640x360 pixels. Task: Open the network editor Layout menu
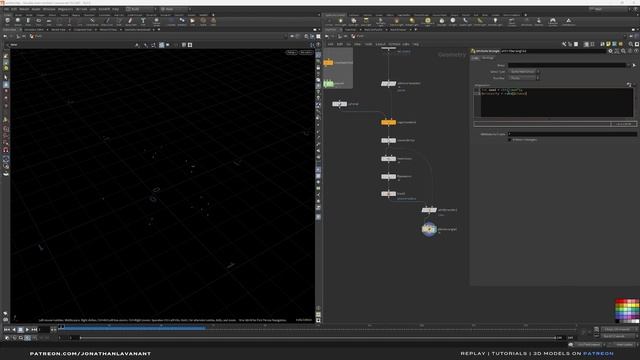[380, 44]
